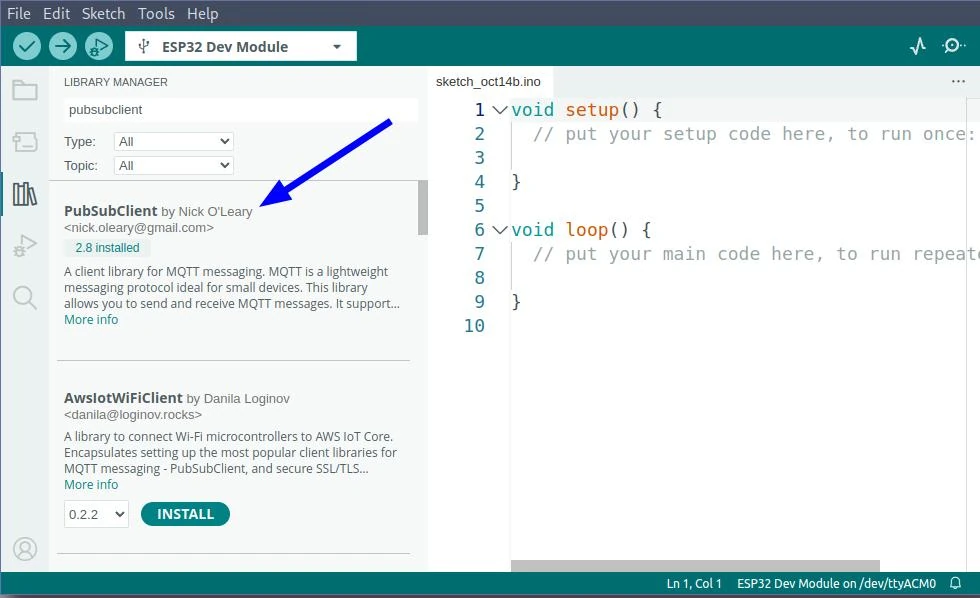Click the Upload arrow button

[63, 46]
